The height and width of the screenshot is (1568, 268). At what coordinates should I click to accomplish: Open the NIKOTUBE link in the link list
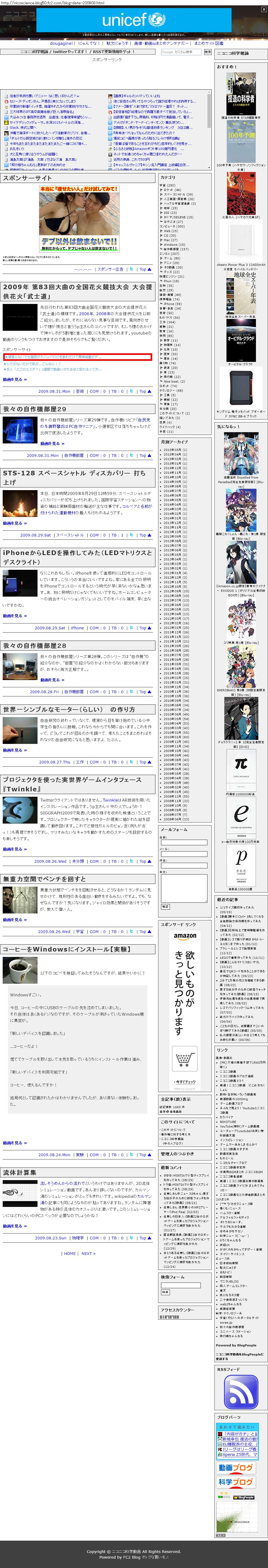click(x=228, y=1121)
